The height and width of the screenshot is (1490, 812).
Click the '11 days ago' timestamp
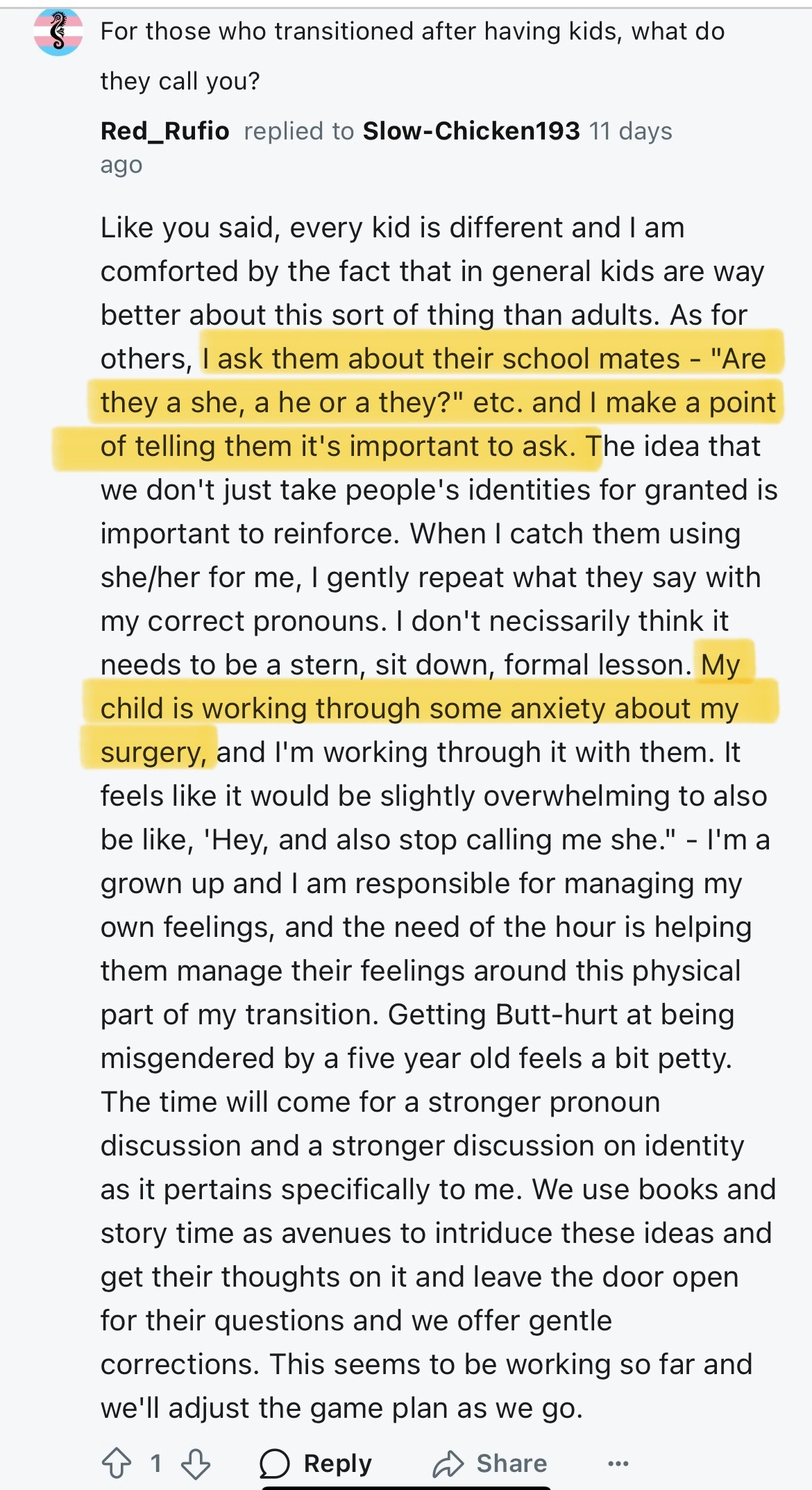(x=630, y=131)
